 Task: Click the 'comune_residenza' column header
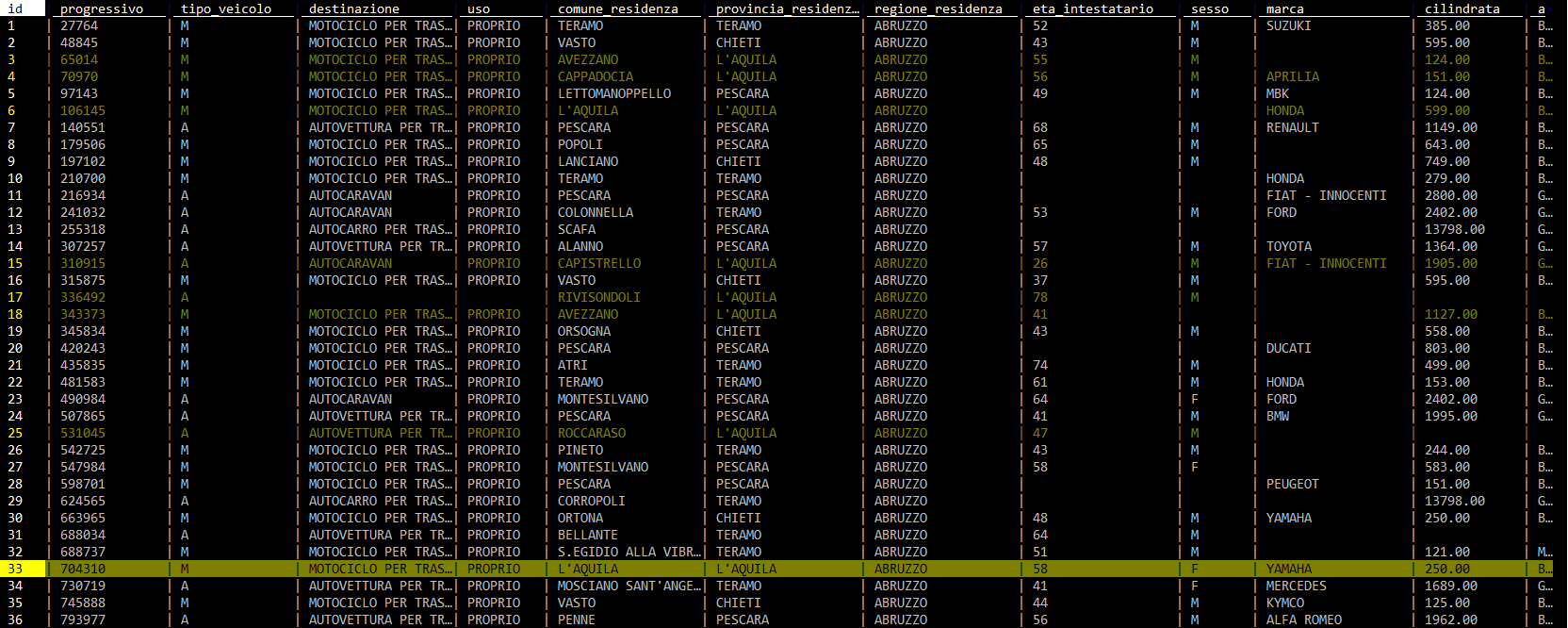(x=618, y=8)
